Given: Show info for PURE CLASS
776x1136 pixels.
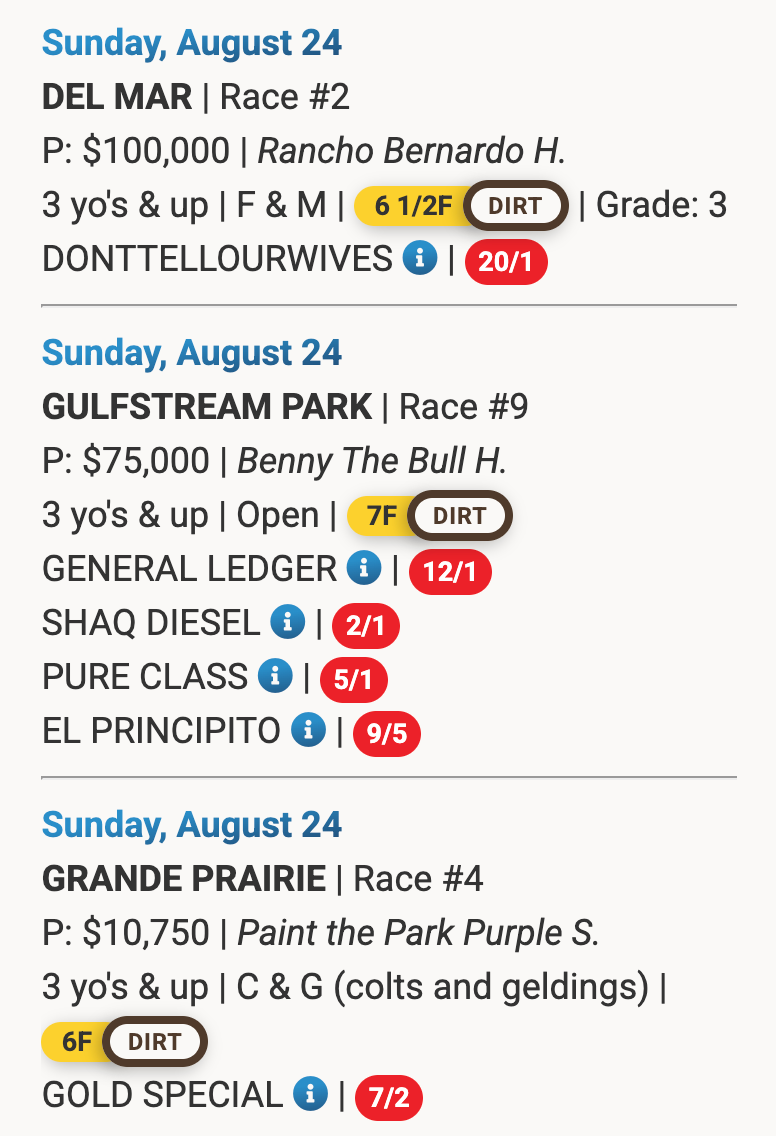Looking at the screenshot, I should [x=275, y=677].
